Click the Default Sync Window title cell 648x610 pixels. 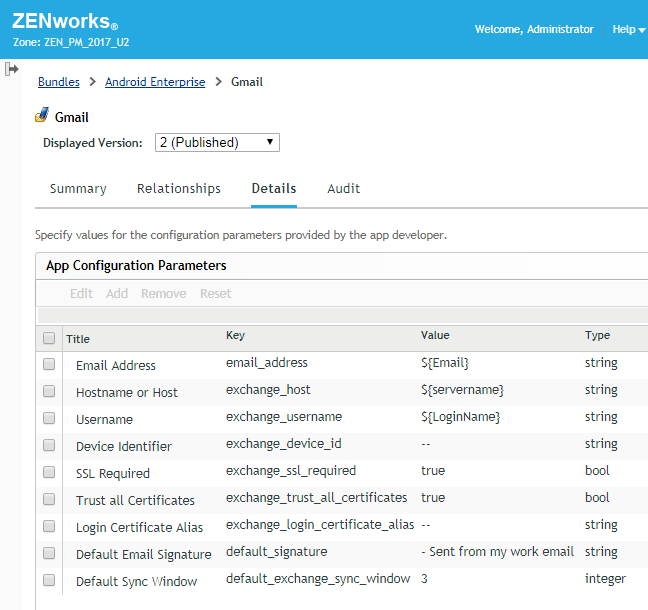coord(136,581)
